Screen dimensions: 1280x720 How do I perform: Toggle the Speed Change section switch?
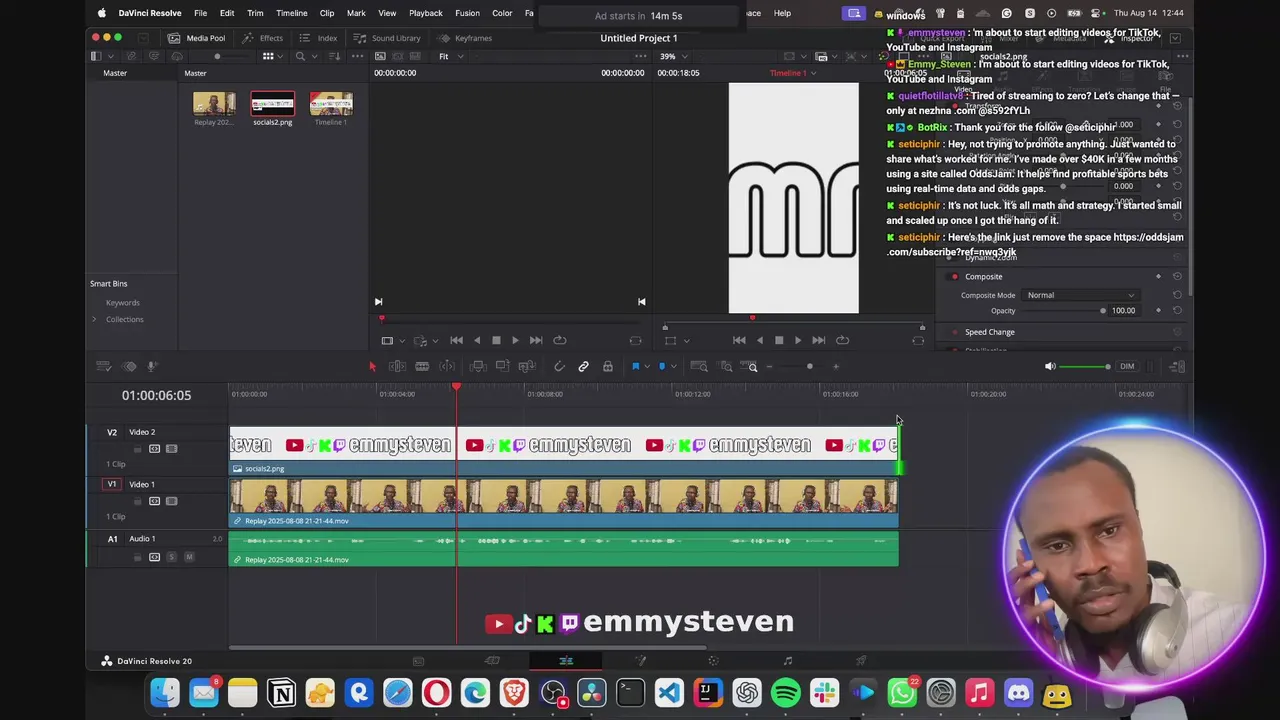955,332
